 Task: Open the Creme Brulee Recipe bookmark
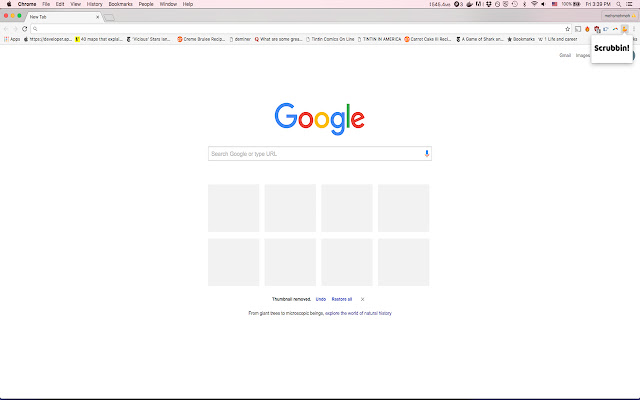click(201, 39)
